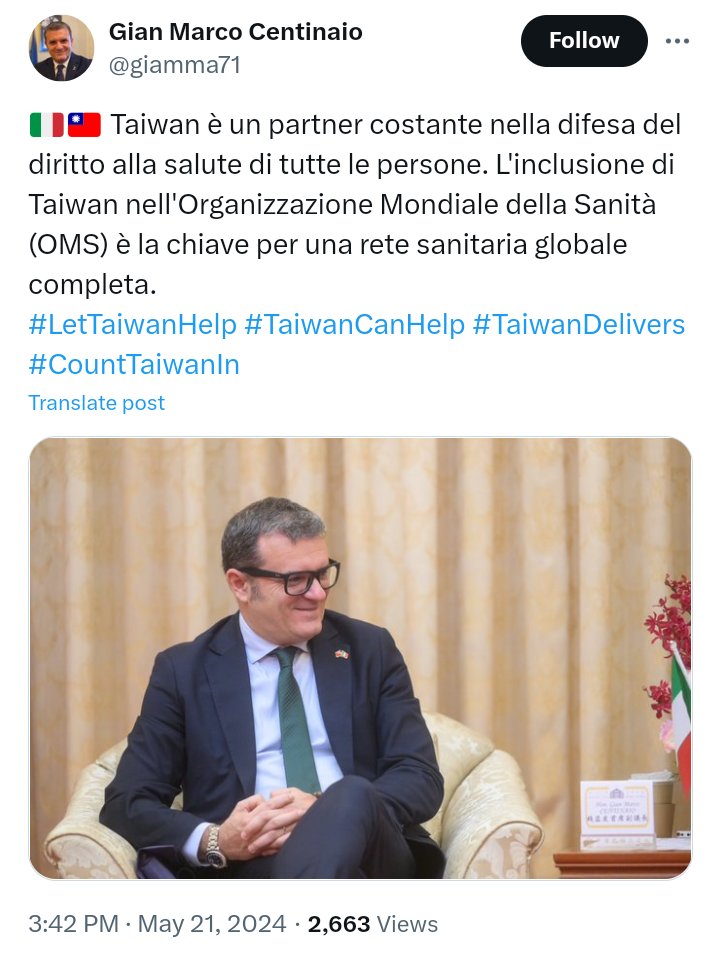Open the @giamma71 handle link

174,65
